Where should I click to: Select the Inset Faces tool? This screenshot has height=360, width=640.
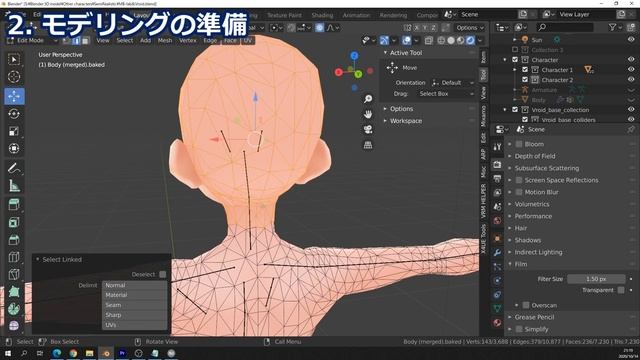coord(14,222)
